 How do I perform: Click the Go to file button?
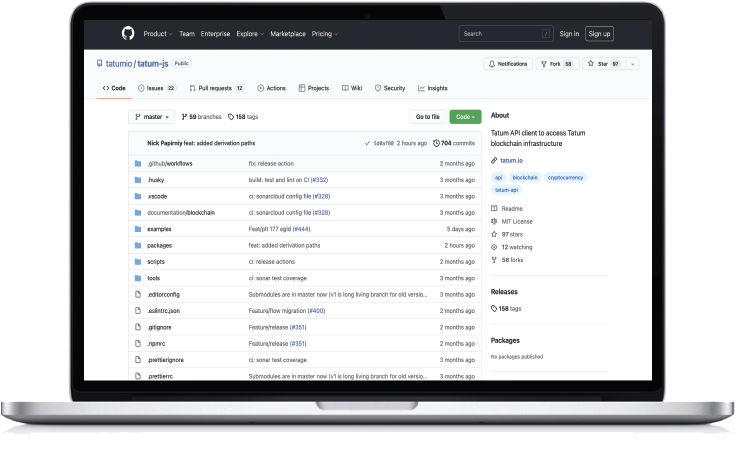click(428, 117)
